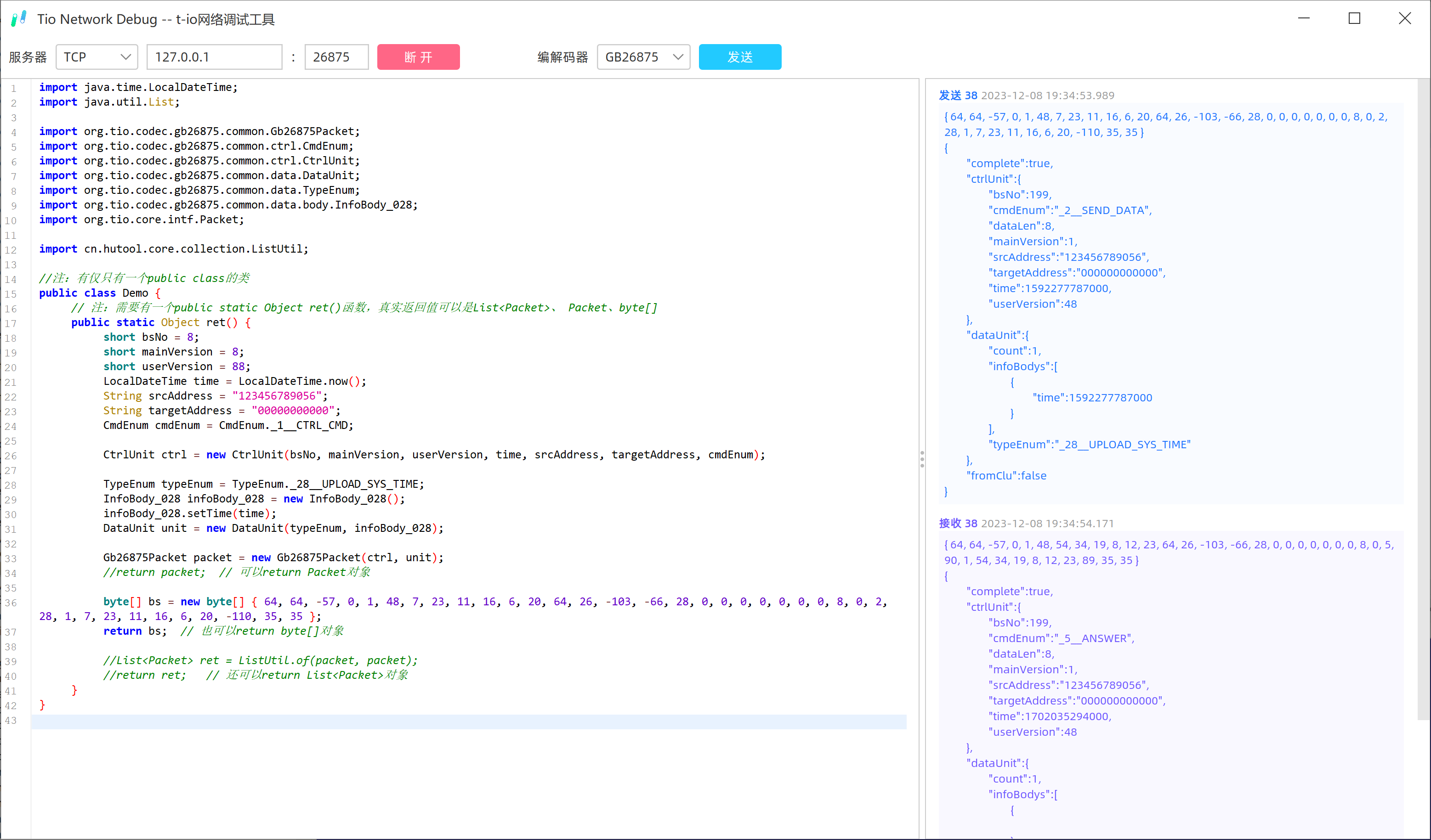
Task: Click the 'new Gb26875Packet(ctrl, unit)' line
Action: pos(273,558)
